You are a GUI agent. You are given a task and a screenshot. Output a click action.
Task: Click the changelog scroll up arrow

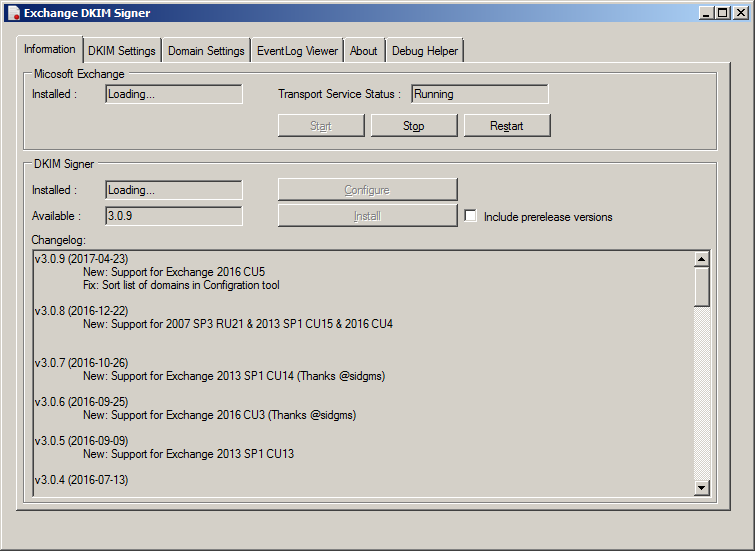click(x=702, y=258)
